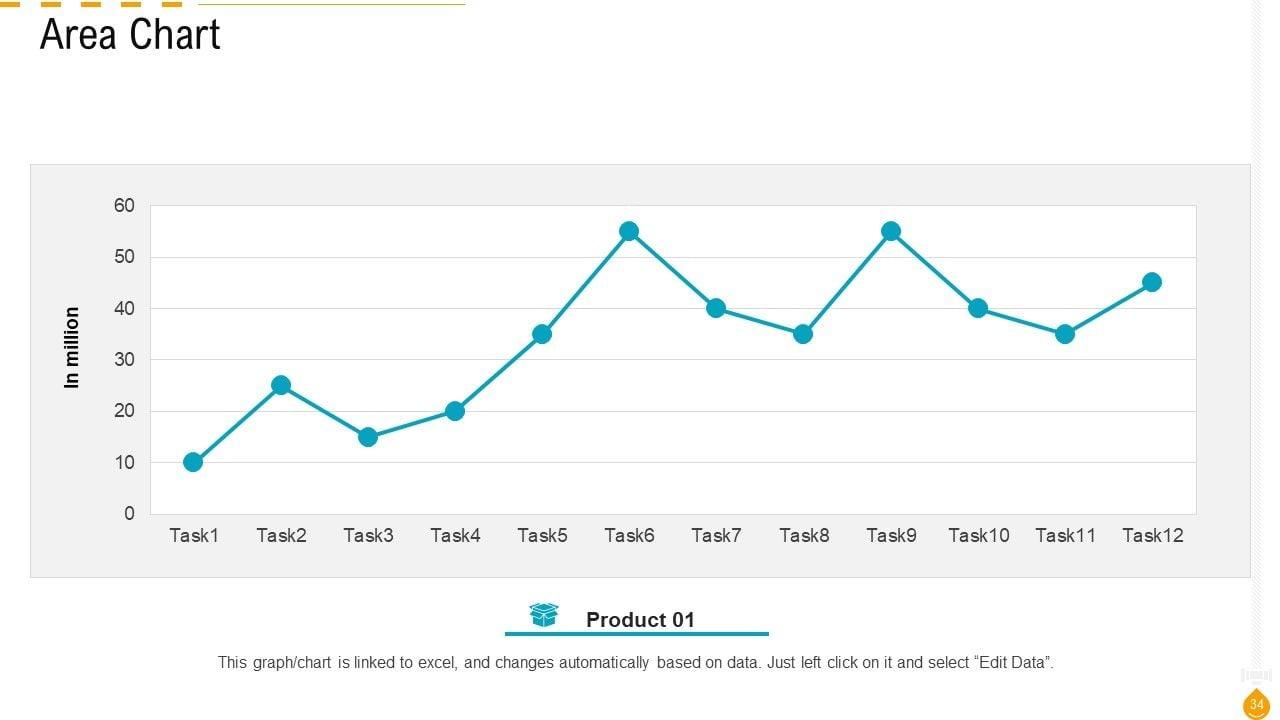Select the Task1 data point marker

(193, 462)
